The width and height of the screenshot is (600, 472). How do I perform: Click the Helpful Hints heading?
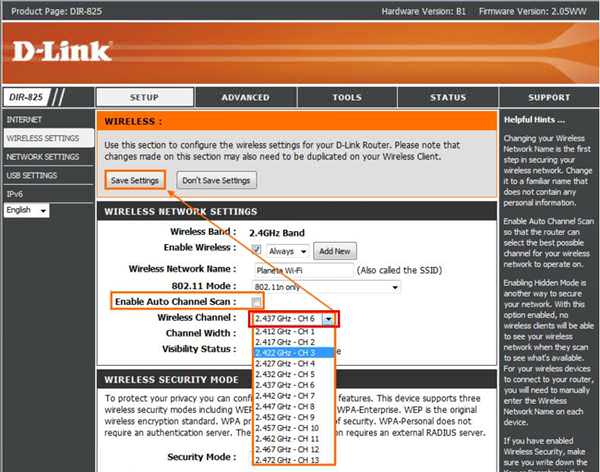coord(534,120)
